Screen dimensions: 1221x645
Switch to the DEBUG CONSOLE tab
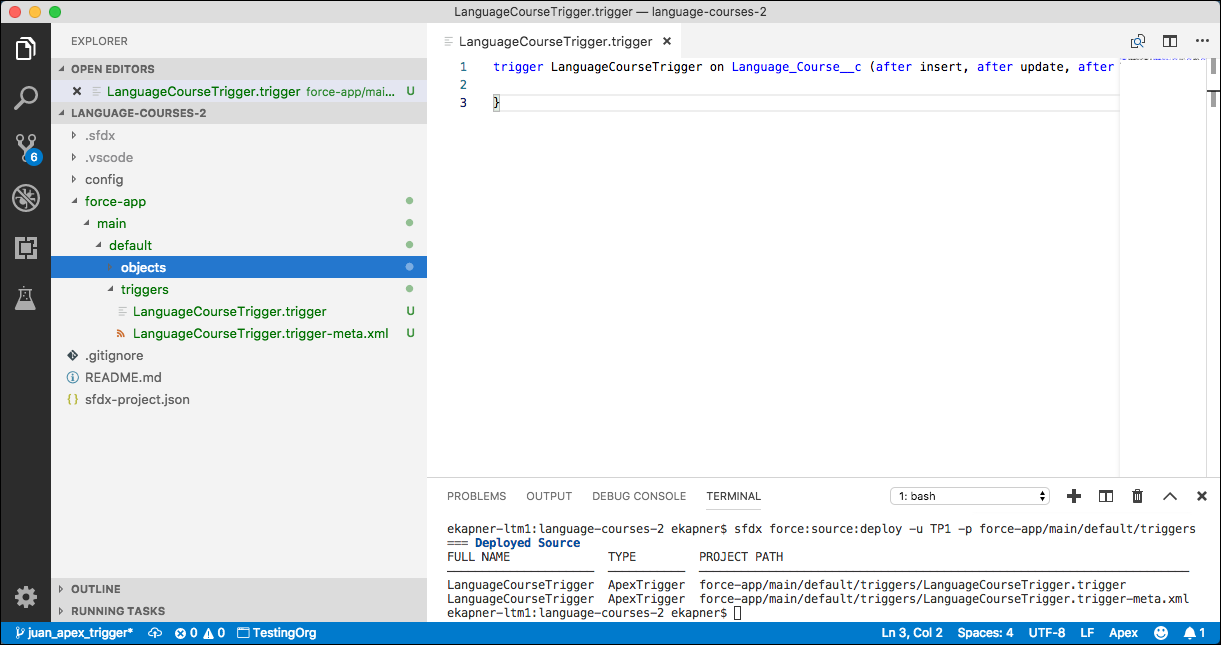(639, 496)
